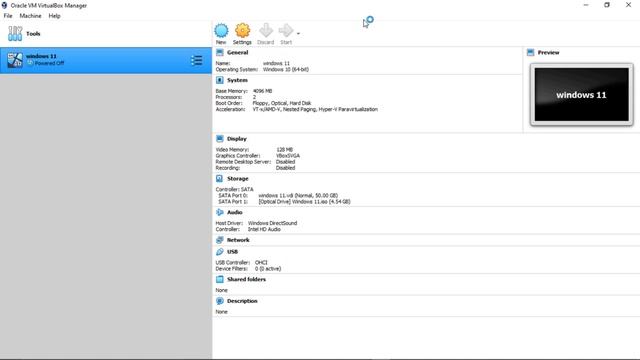
Task: Click the Floppy, Optical, Hard Disk boot order
Action: point(282,103)
